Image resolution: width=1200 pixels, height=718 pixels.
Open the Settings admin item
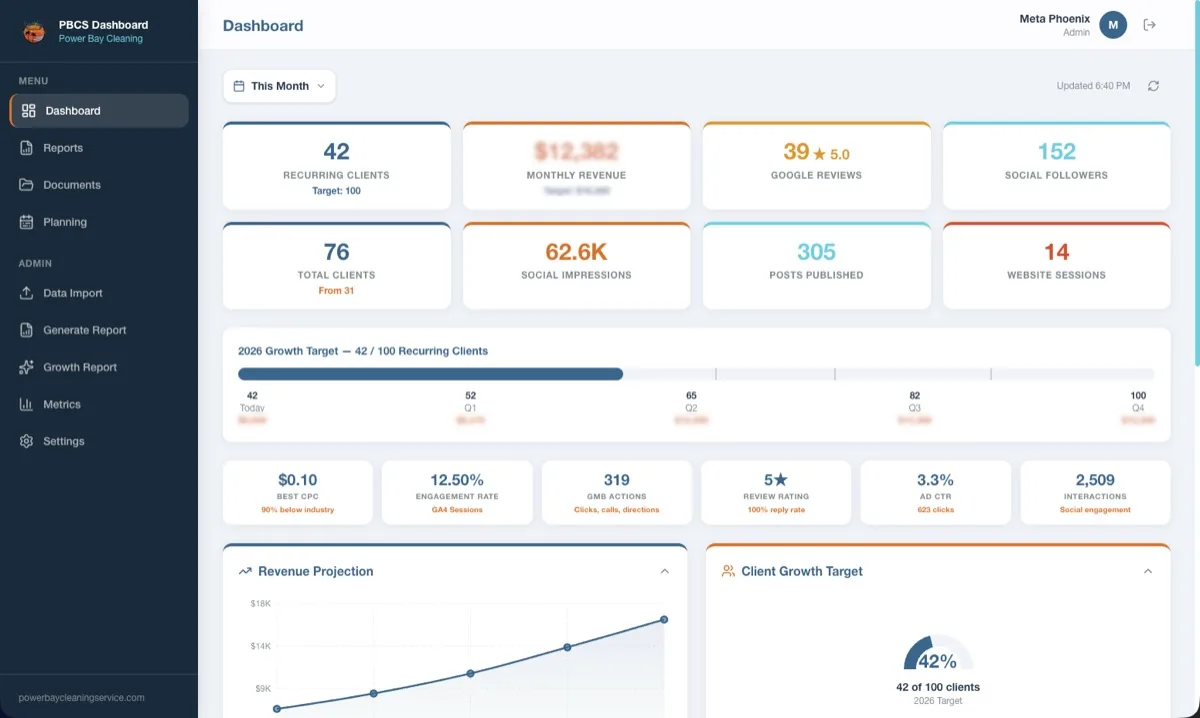pyautogui.click(x=99, y=441)
